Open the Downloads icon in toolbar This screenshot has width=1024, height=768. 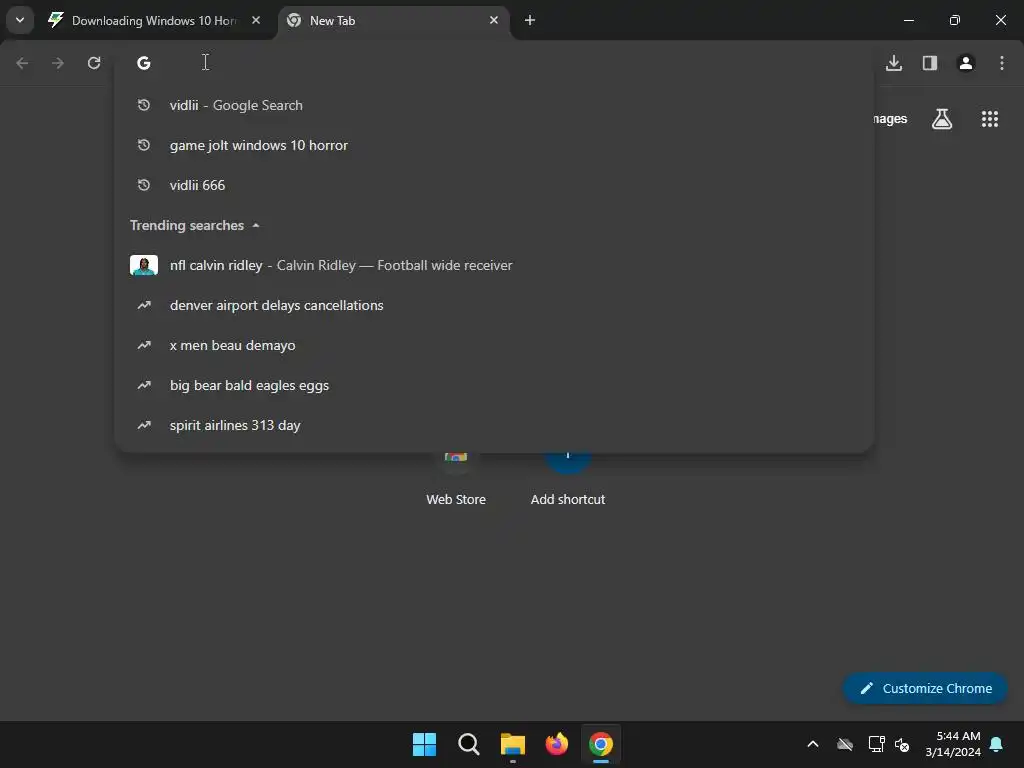tap(894, 63)
